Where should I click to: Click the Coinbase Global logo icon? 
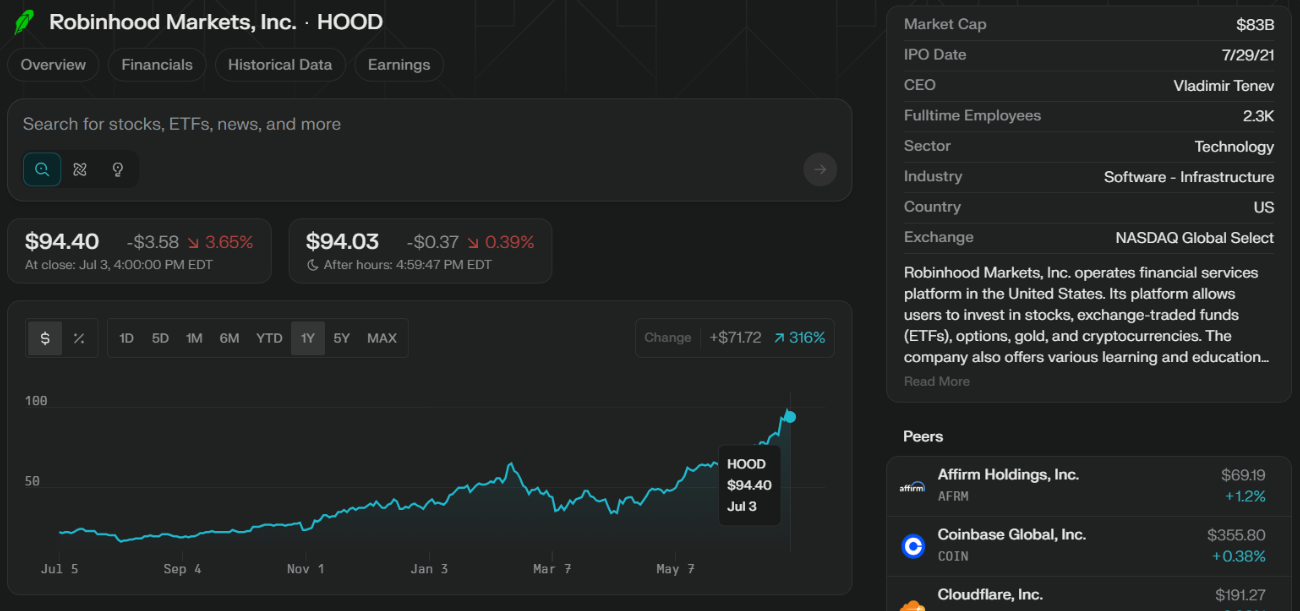click(x=912, y=546)
